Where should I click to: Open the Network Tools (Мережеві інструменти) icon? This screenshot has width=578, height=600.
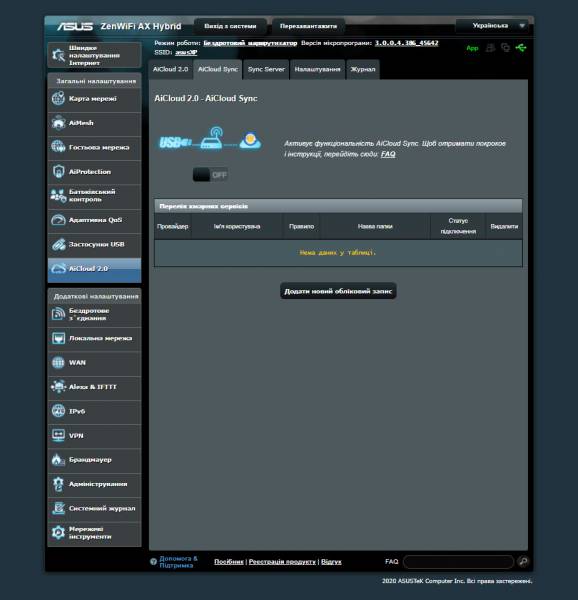click(x=58, y=533)
